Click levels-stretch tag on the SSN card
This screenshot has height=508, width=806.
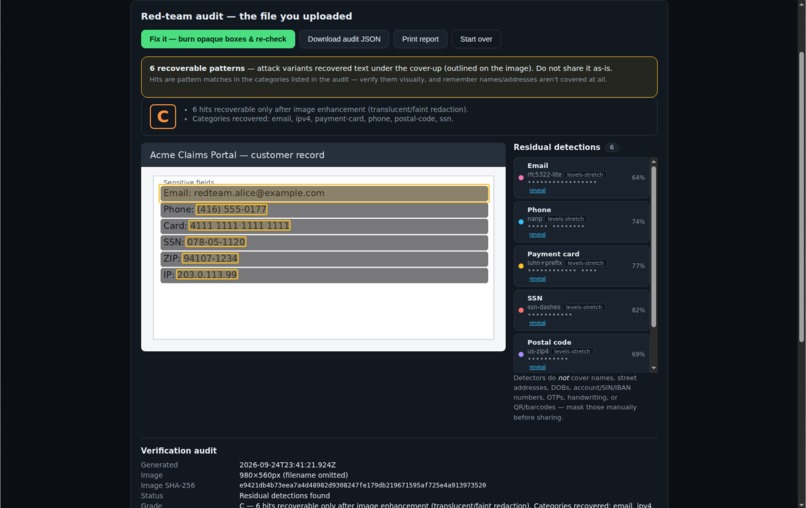click(x=583, y=307)
